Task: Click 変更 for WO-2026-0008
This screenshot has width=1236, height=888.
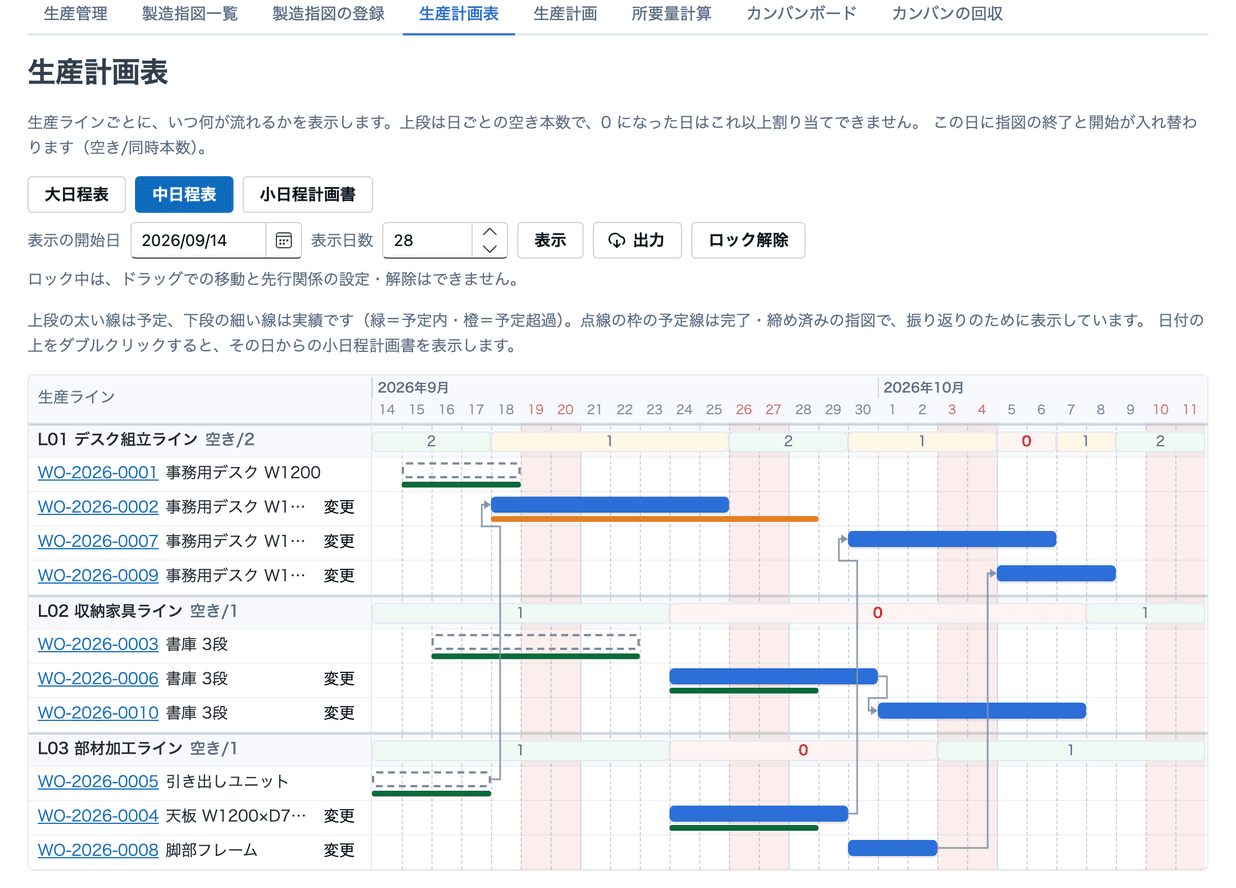Action: coord(339,850)
